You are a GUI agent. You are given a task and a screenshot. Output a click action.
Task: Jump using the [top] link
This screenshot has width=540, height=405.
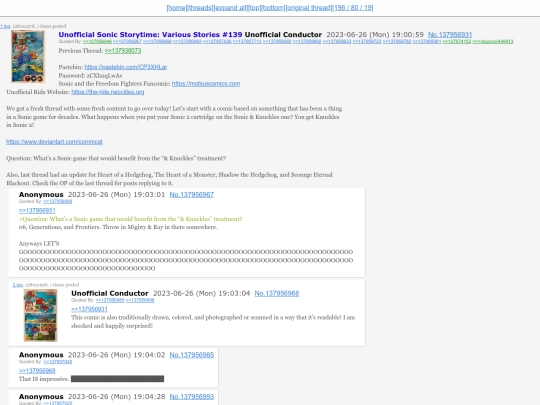tap(254, 8)
